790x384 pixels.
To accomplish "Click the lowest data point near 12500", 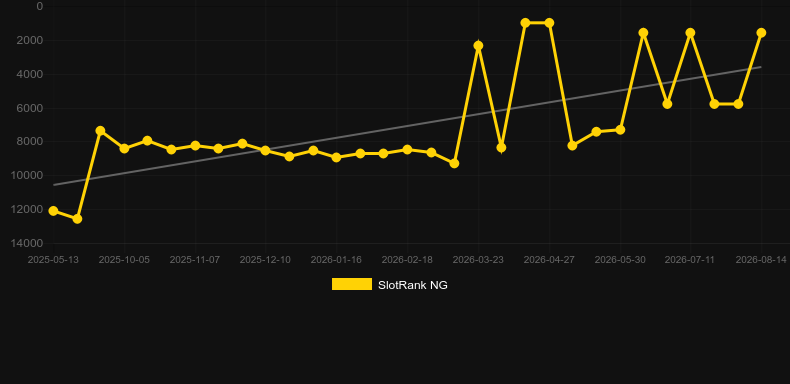I will click(77, 219).
